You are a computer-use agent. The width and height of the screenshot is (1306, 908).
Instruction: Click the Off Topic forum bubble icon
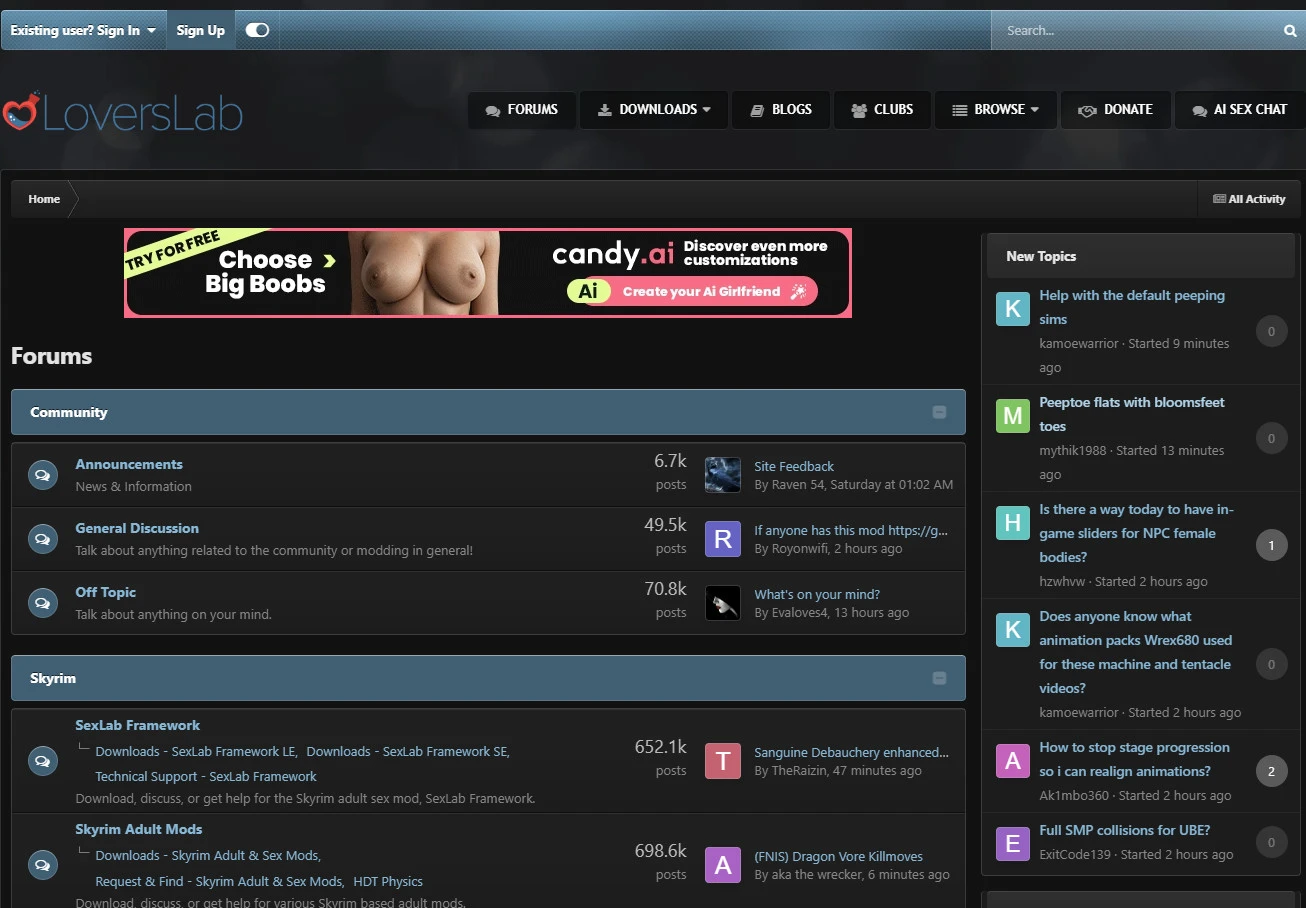(x=42, y=603)
